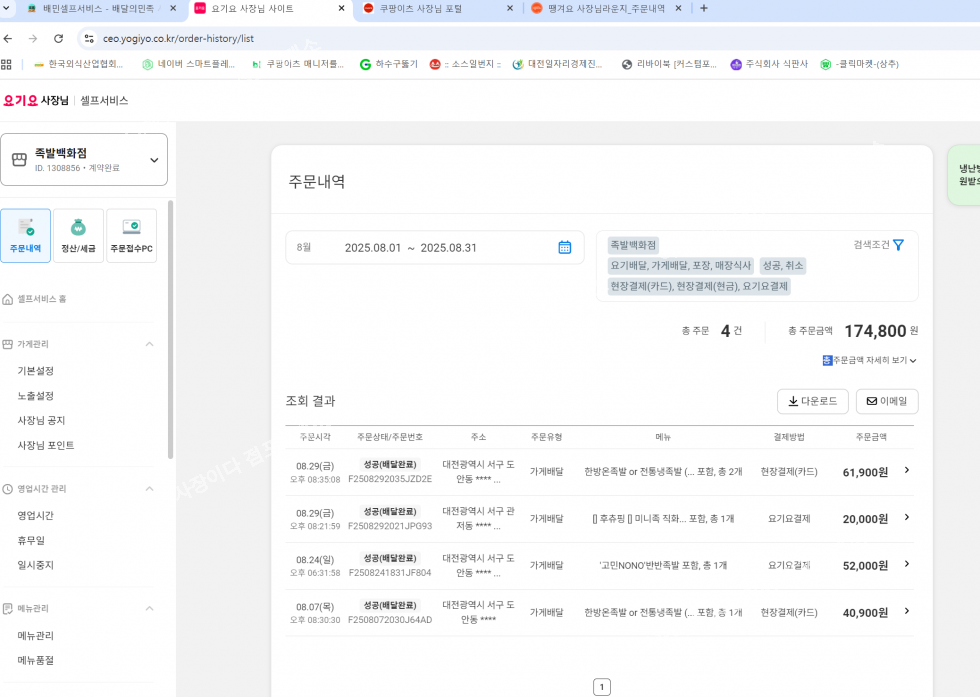Collapse the 영업시간 관리 sidebar section
980x697 pixels.
click(150, 489)
